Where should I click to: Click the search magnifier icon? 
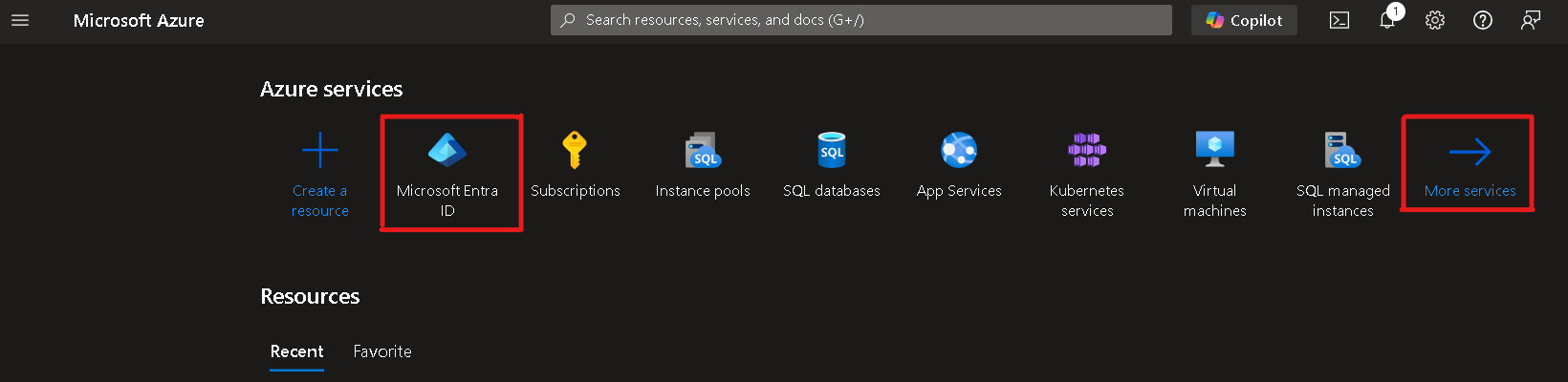point(568,20)
